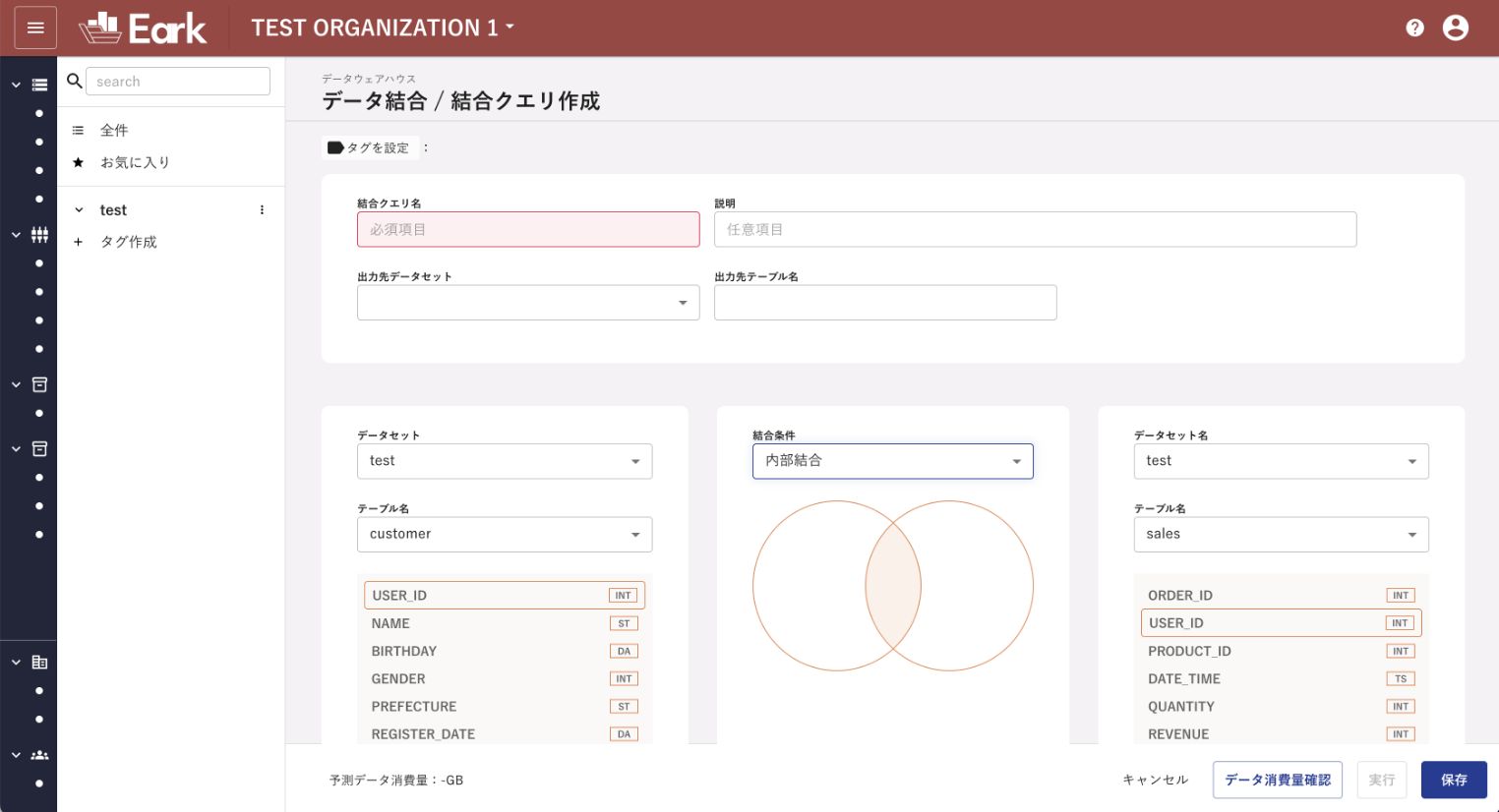The image size is (1499, 812).
Task: Select USER_ID column in customer table
Action: click(x=505, y=595)
